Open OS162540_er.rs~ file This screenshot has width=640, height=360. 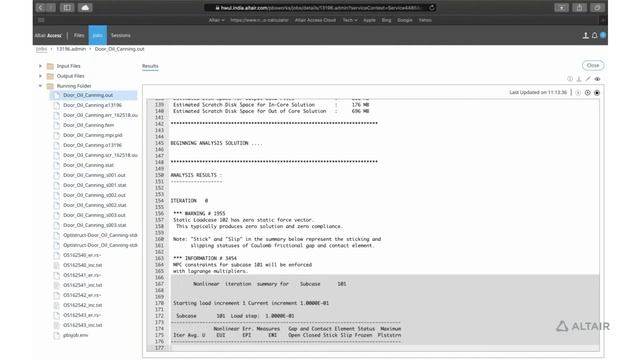click(x=82, y=255)
